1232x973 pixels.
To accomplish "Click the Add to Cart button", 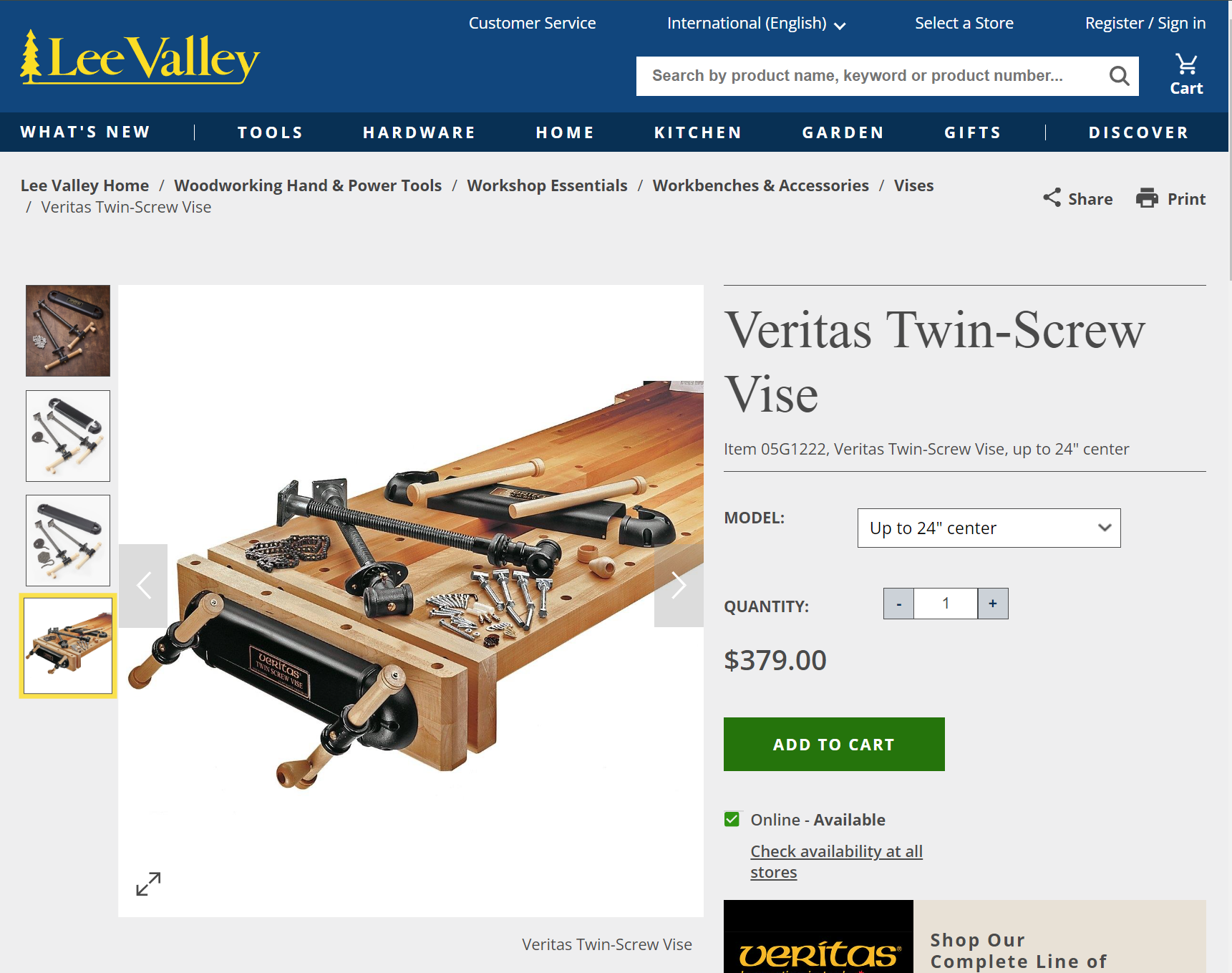I will [x=834, y=744].
